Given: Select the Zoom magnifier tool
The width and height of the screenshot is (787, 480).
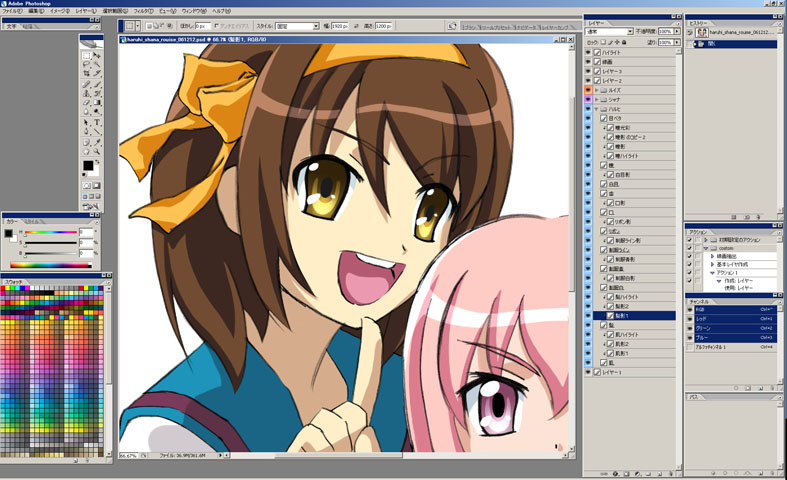Looking at the screenshot, I should [97, 152].
